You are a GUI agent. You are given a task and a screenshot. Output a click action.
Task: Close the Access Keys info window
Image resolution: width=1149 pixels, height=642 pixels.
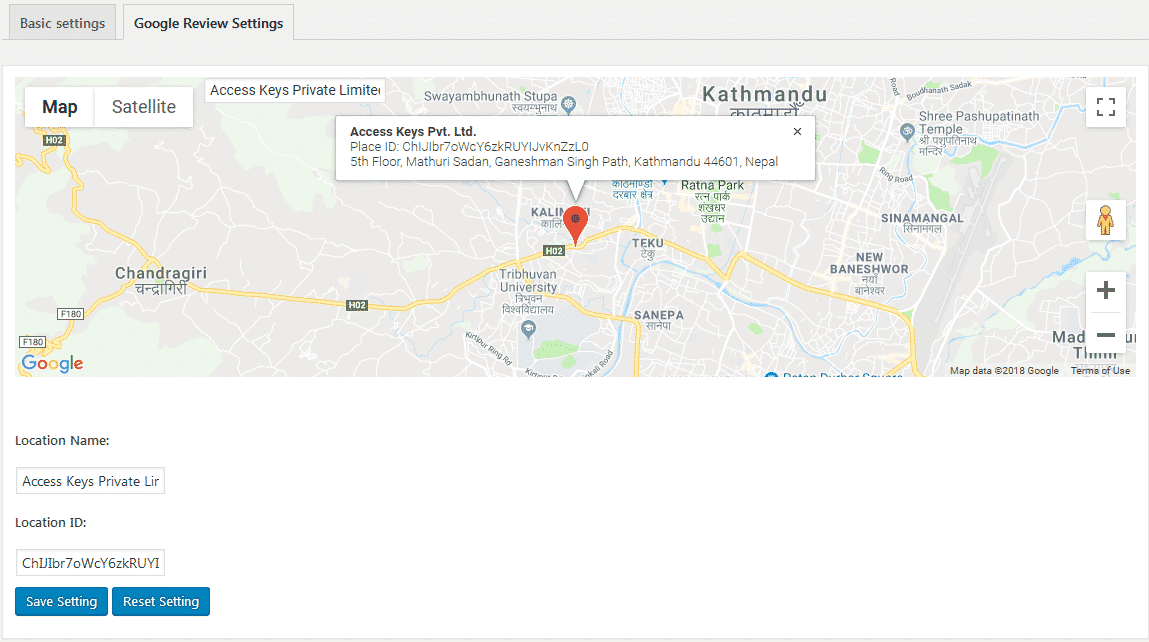point(797,131)
